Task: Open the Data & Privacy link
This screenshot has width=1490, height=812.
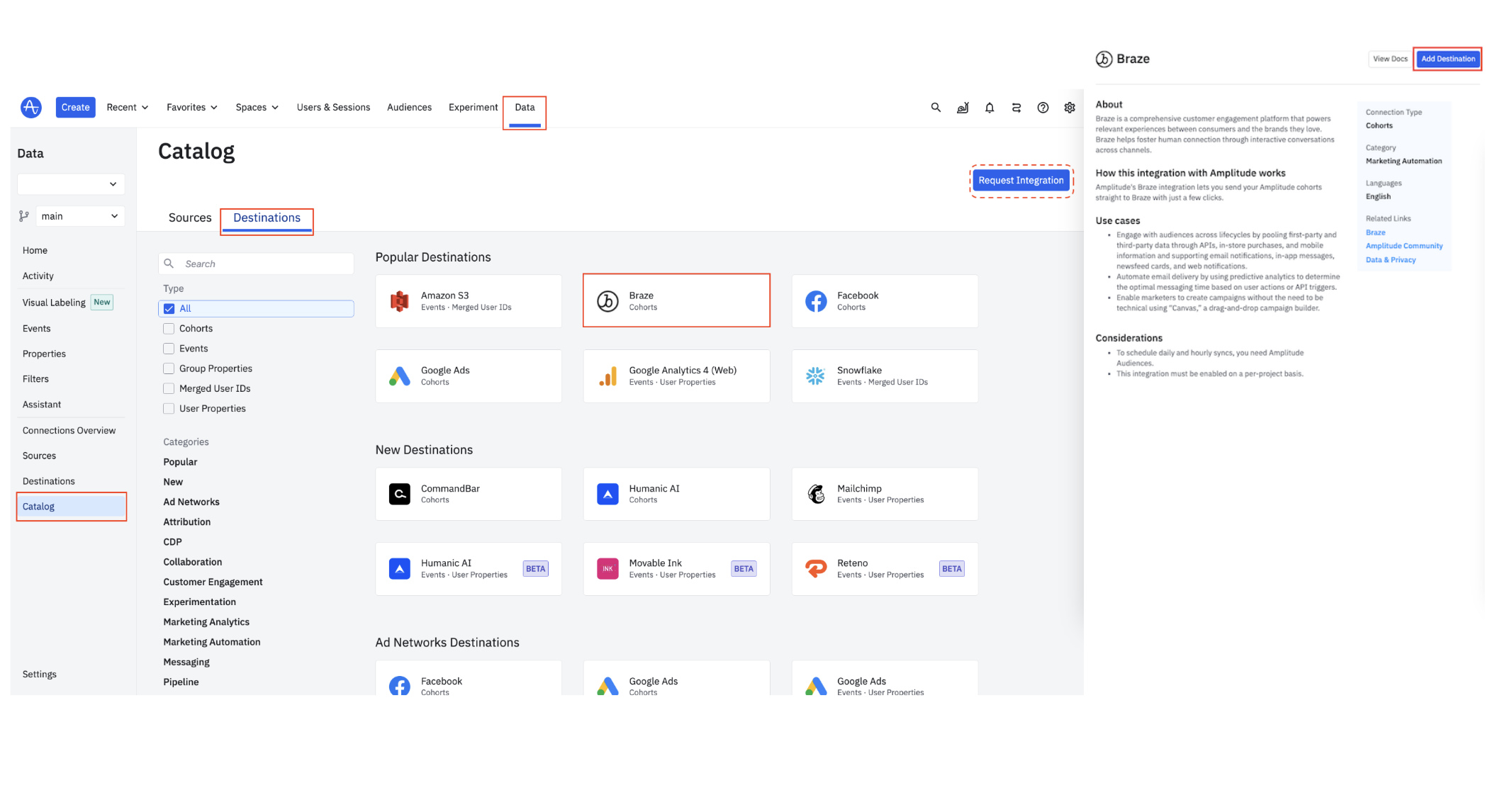Action: tap(1390, 260)
